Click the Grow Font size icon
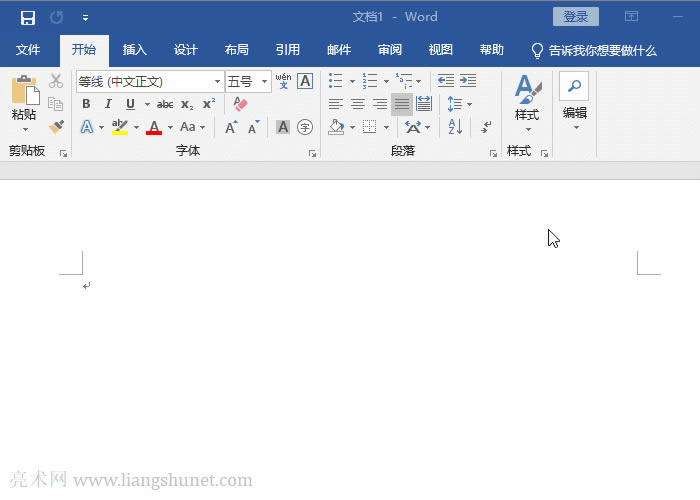 coord(231,127)
